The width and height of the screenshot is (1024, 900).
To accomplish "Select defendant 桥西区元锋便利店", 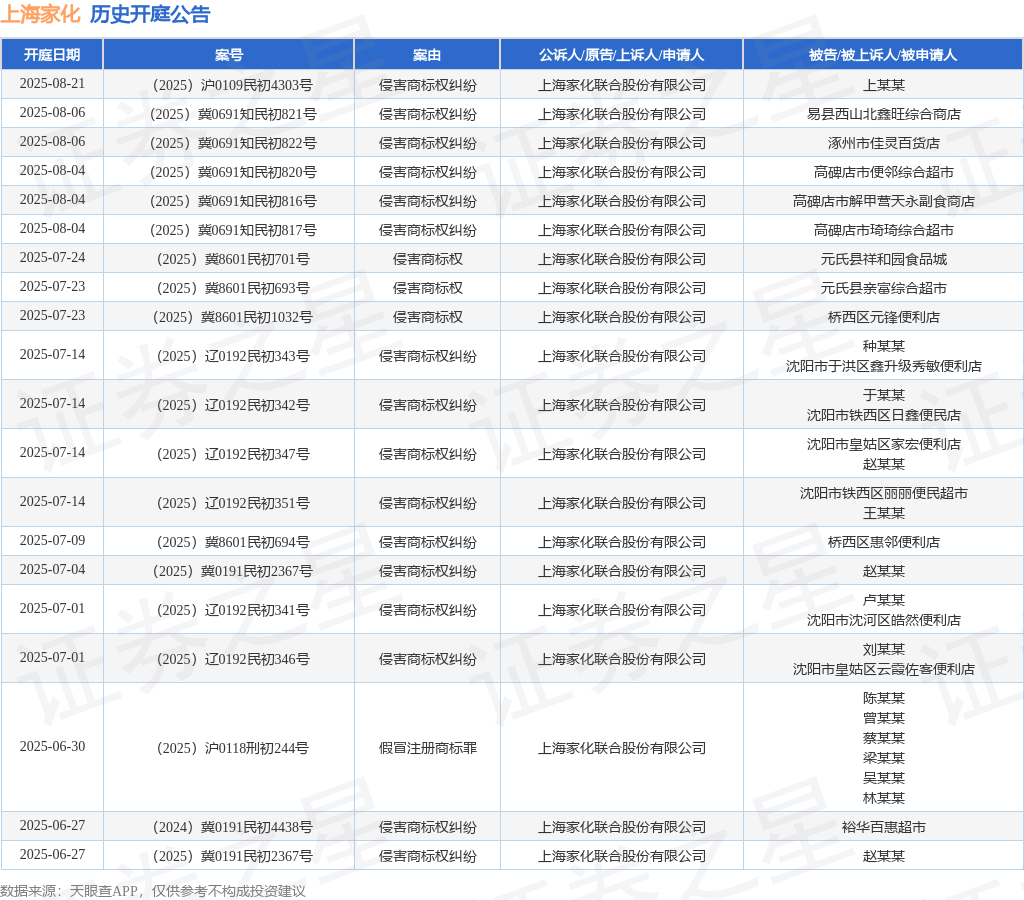I will (x=884, y=317).
